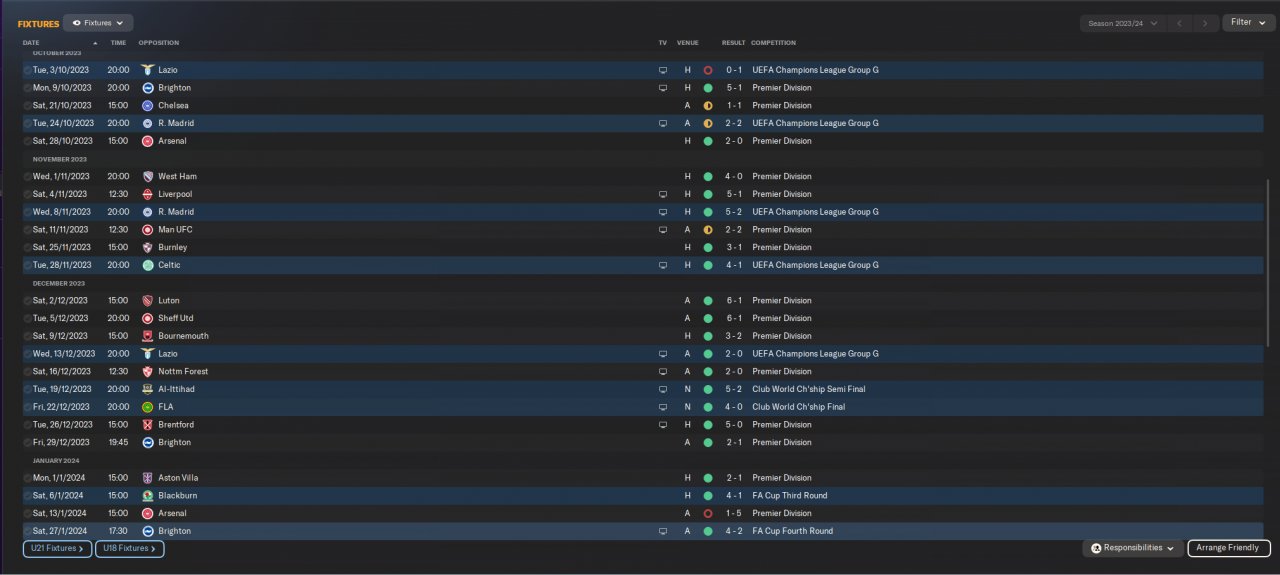Click the Al-Ittihad club badge icon
The width and height of the screenshot is (1280, 575).
coord(147,389)
